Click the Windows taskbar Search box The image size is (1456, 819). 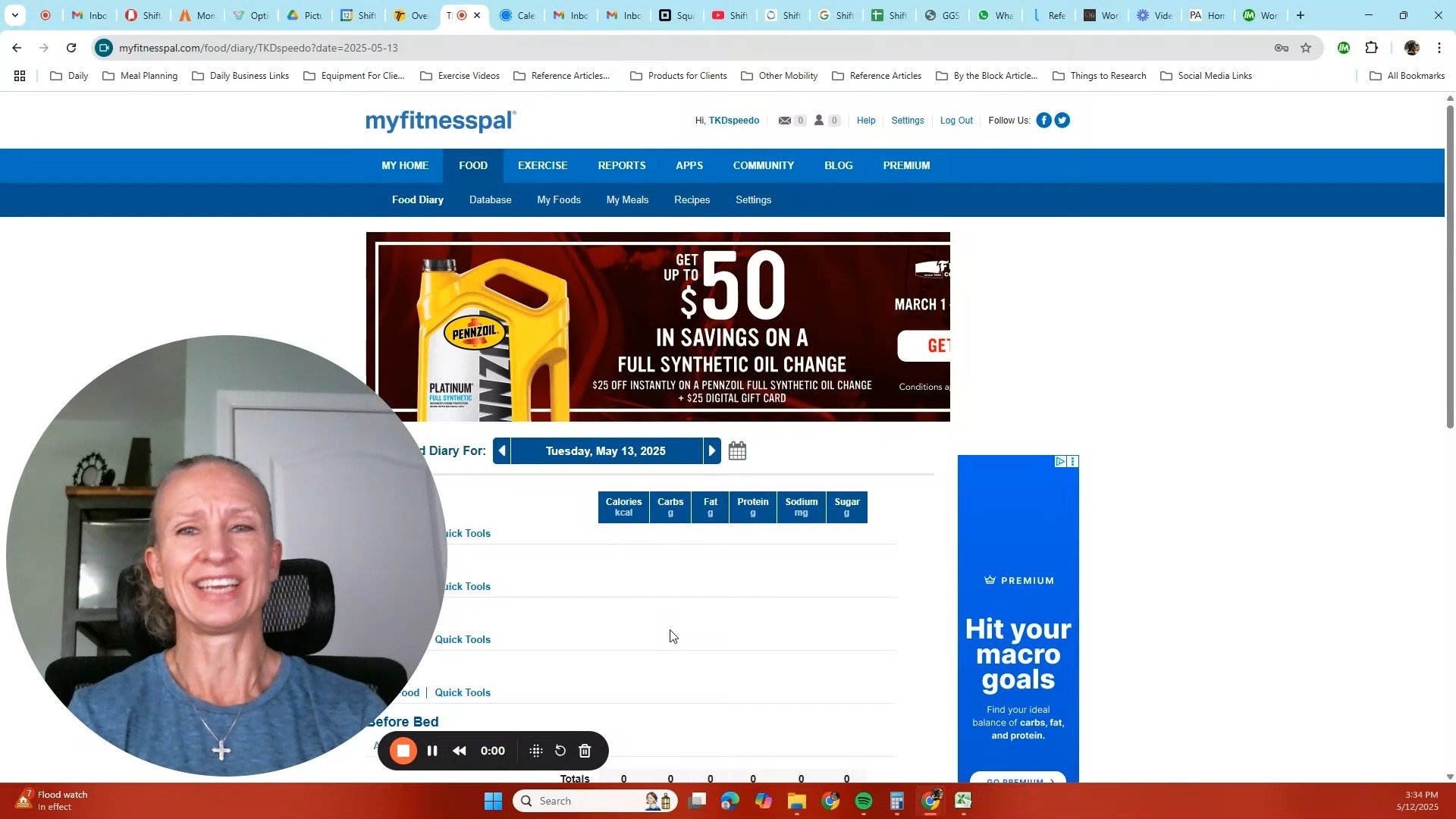point(595,801)
